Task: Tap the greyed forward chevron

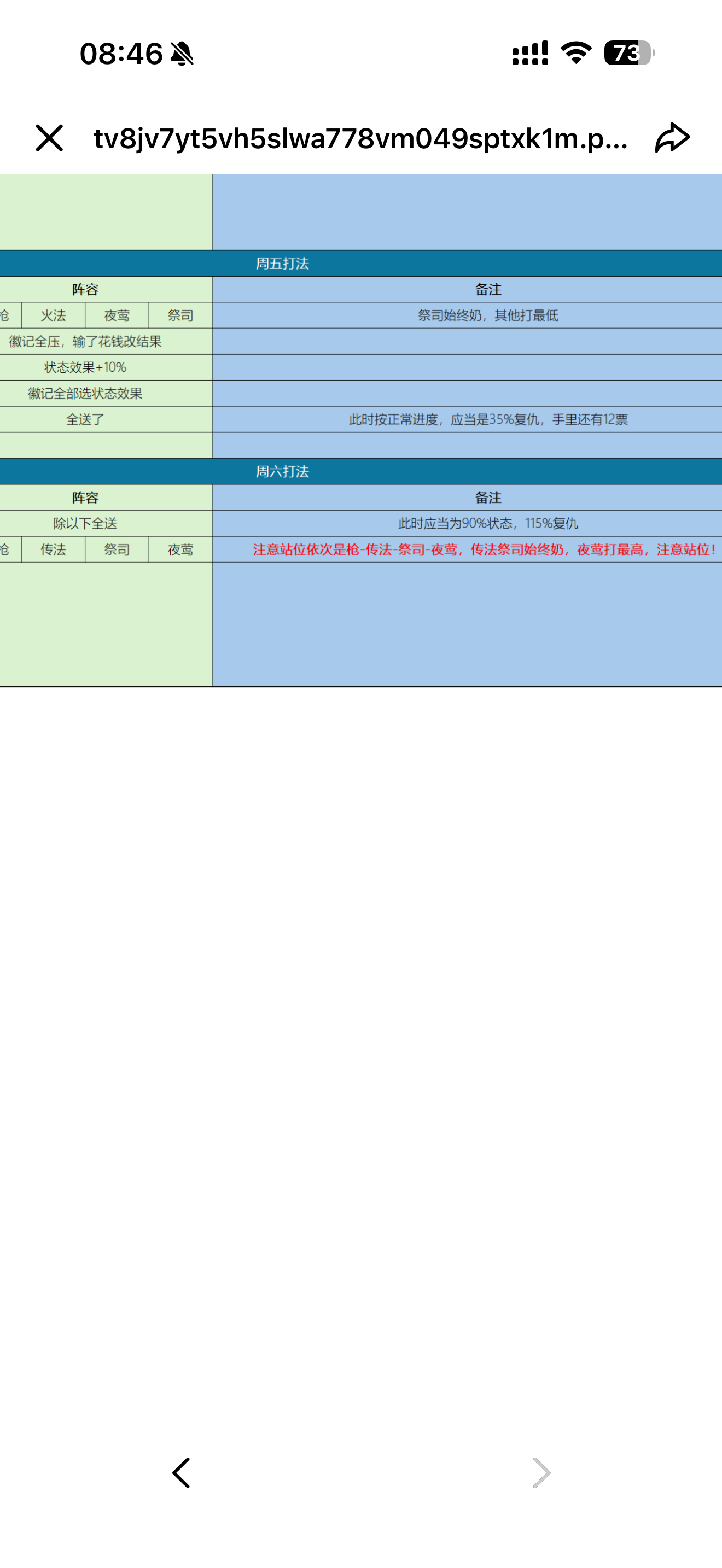Action: point(541,1472)
